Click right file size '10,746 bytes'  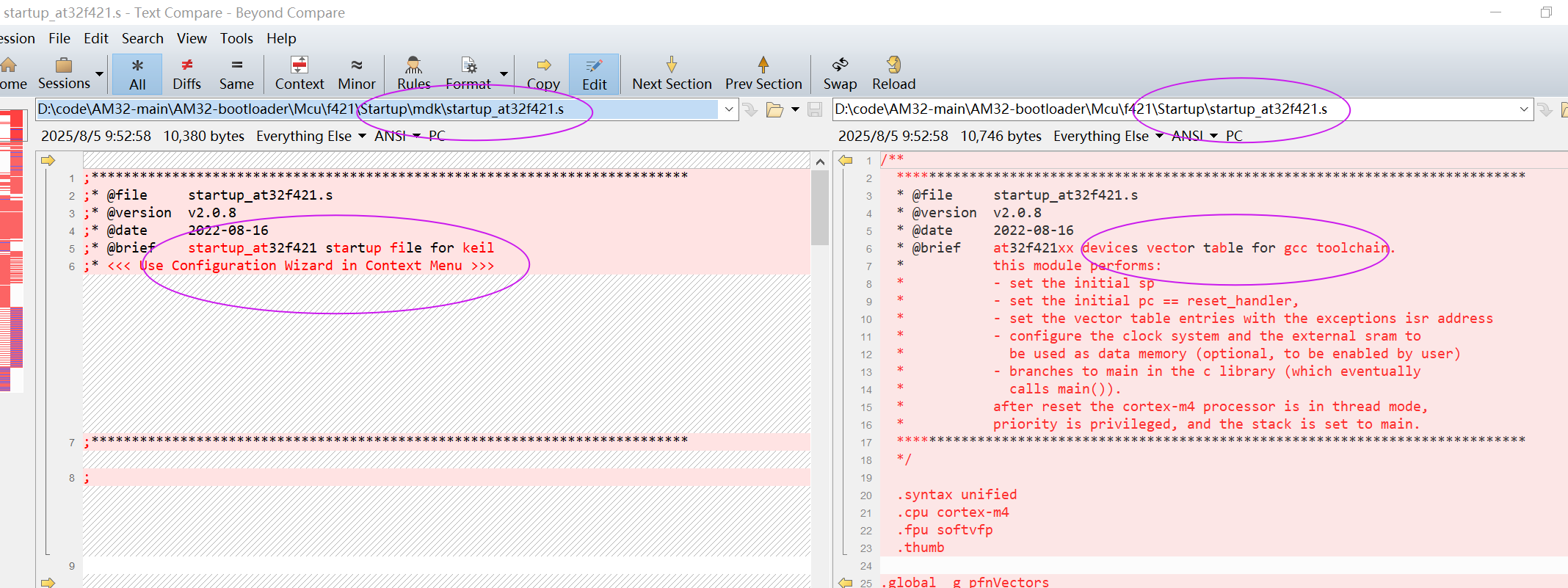pos(1001,136)
